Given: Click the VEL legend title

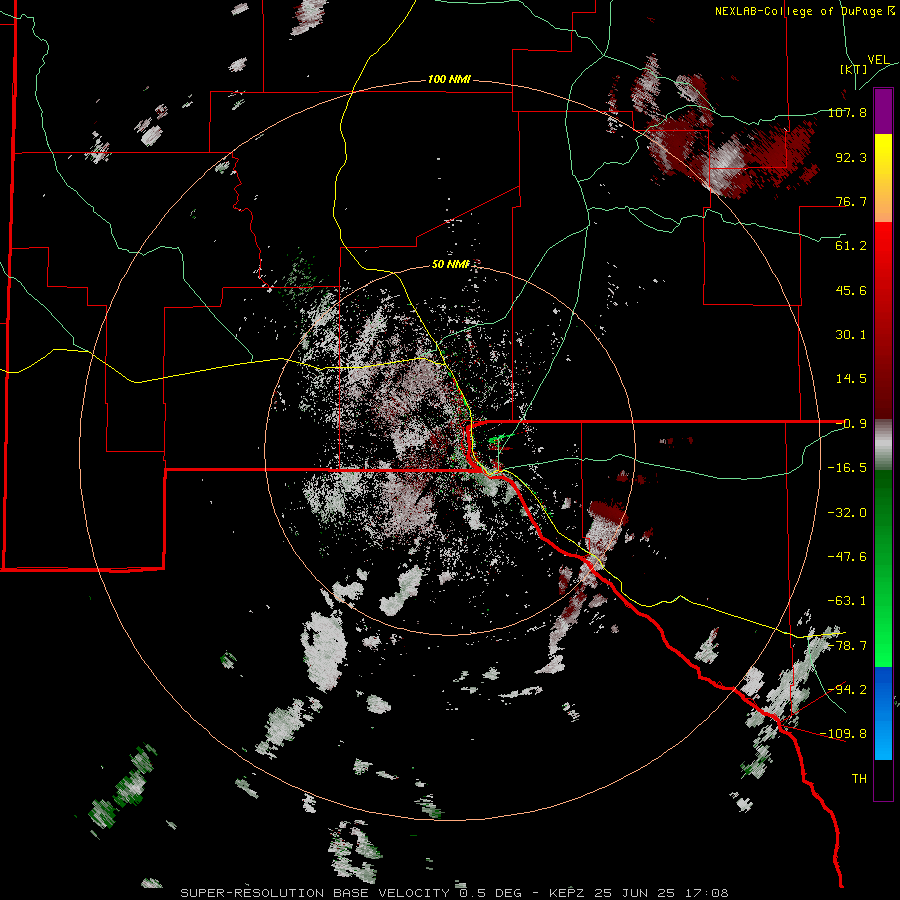Looking at the screenshot, I should coord(878,60).
